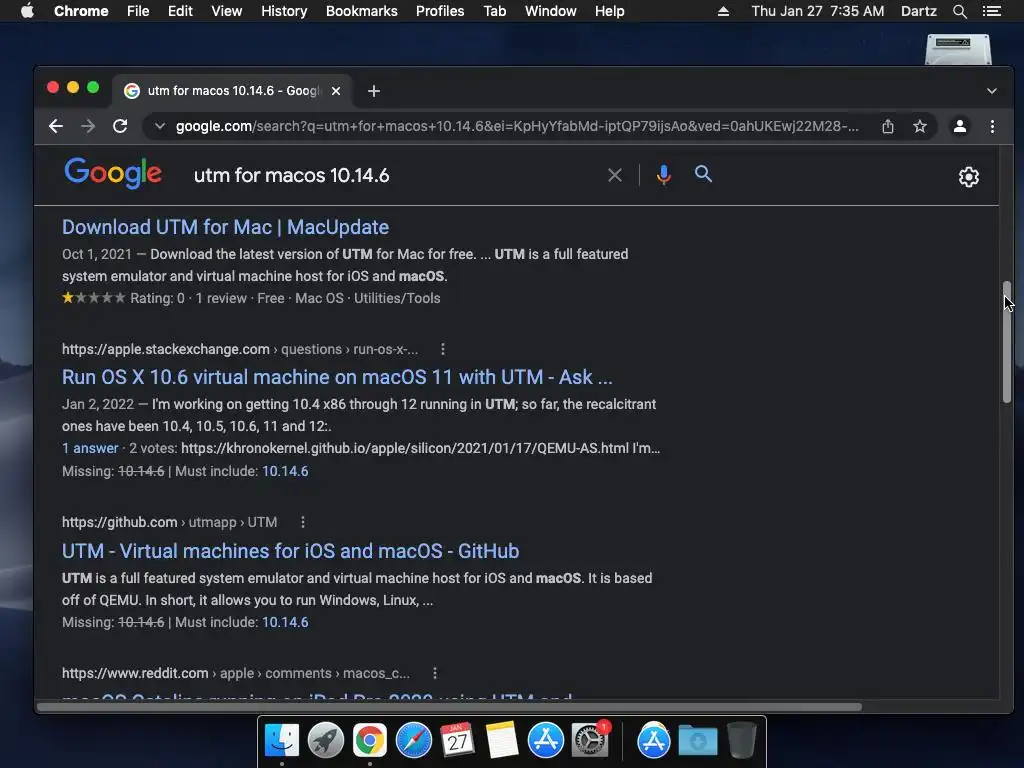Open Launchpad from the Dock
The width and height of the screenshot is (1024, 768).
coord(326,741)
